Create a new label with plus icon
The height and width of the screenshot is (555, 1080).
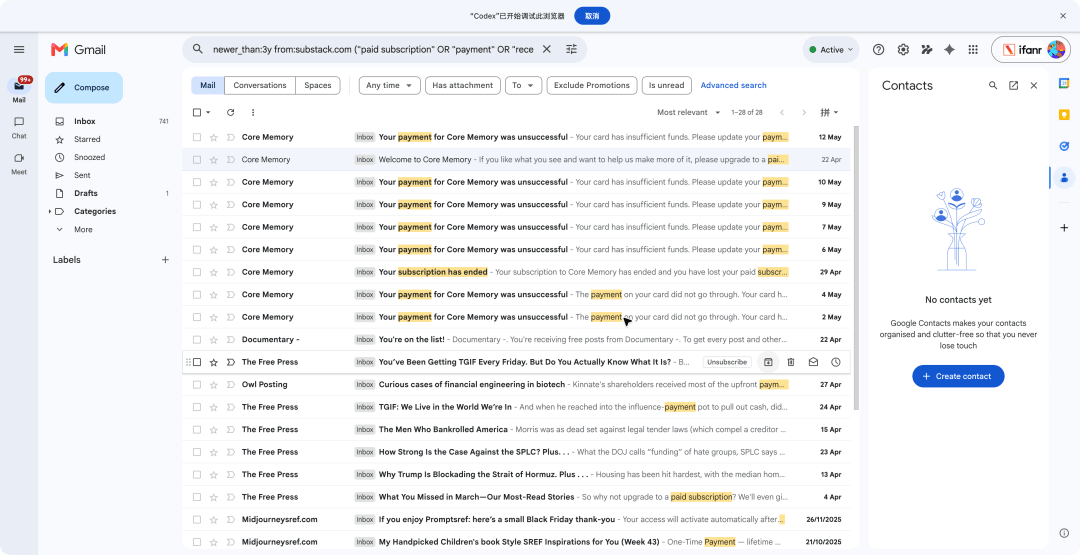(165, 260)
